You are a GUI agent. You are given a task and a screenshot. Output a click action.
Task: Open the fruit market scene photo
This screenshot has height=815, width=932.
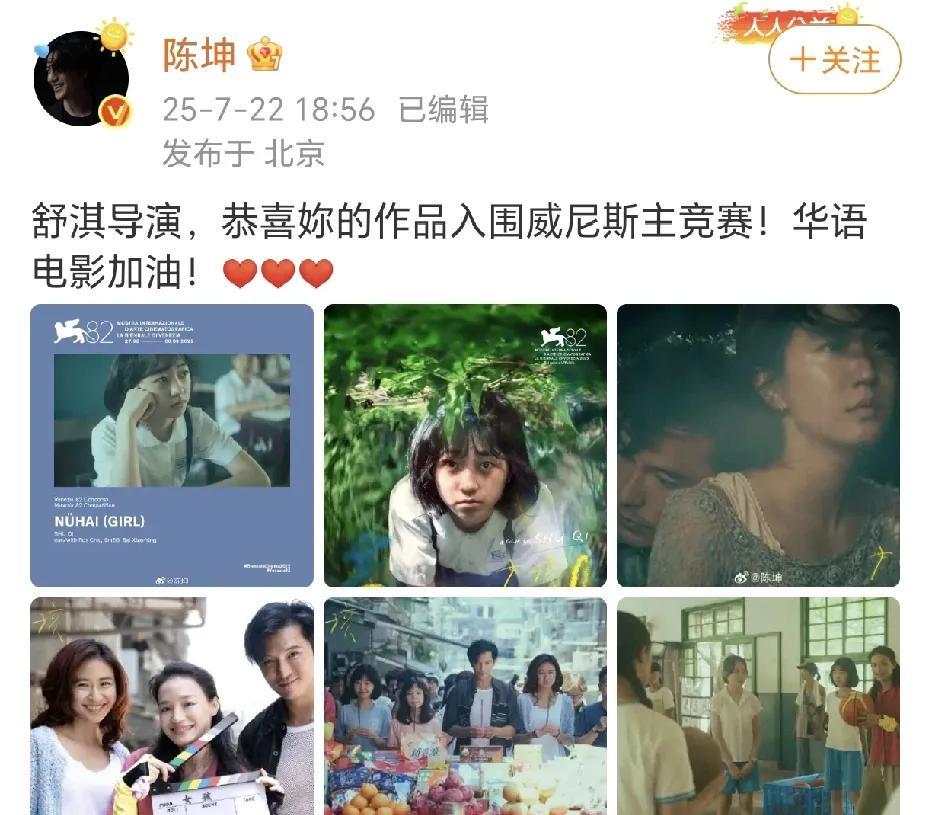pyautogui.click(x=465, y=706)
